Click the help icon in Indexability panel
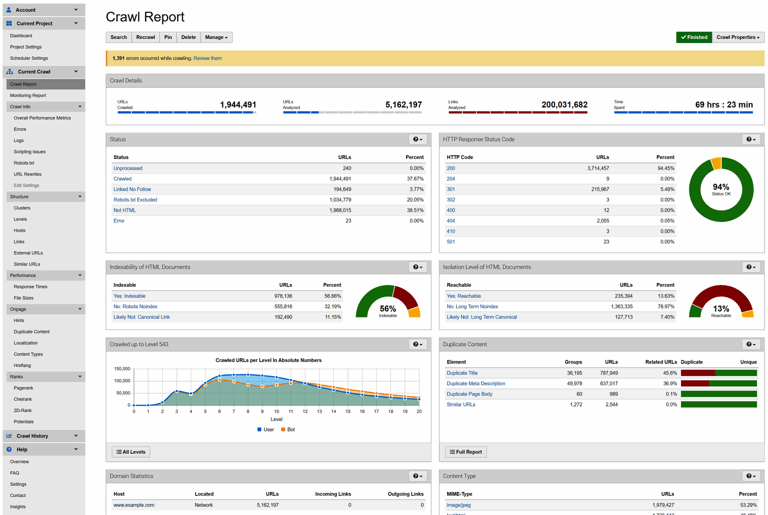Viewport: 768px width, 515px height. click(x=417, y=267)
